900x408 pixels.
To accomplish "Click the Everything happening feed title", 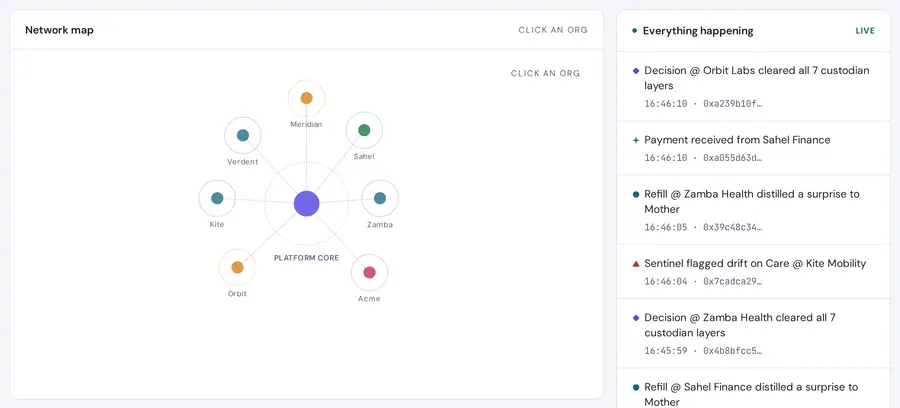I will 698,31.
